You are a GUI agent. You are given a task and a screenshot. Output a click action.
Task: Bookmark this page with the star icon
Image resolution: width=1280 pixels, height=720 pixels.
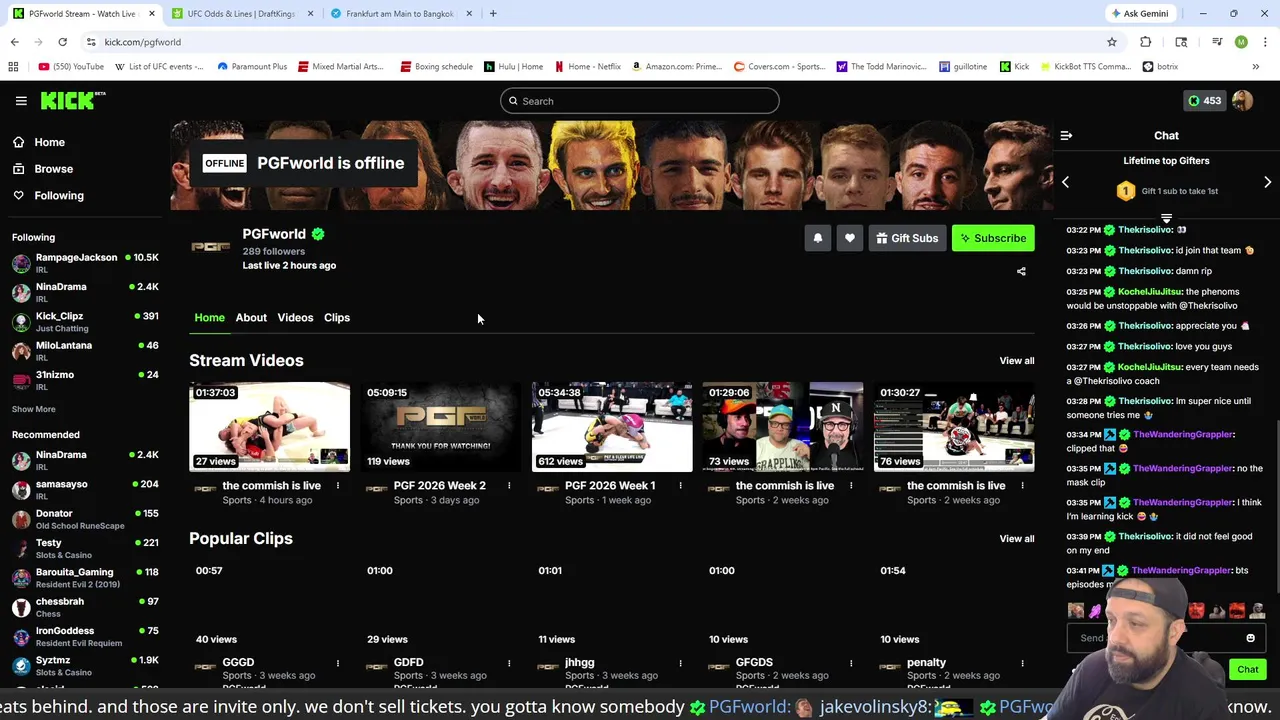pyautogui.click(x=1111, y=42)
